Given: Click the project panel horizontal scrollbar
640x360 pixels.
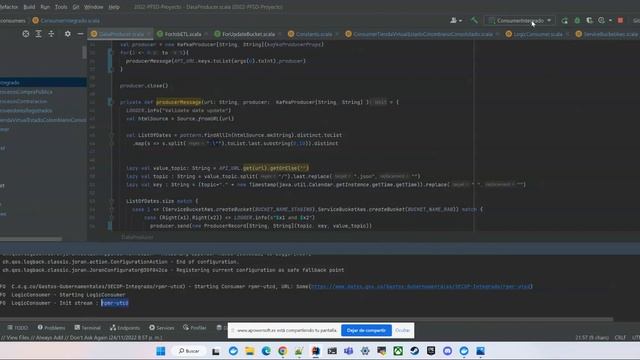Looking at the screenshot, I should coord(31,238).
